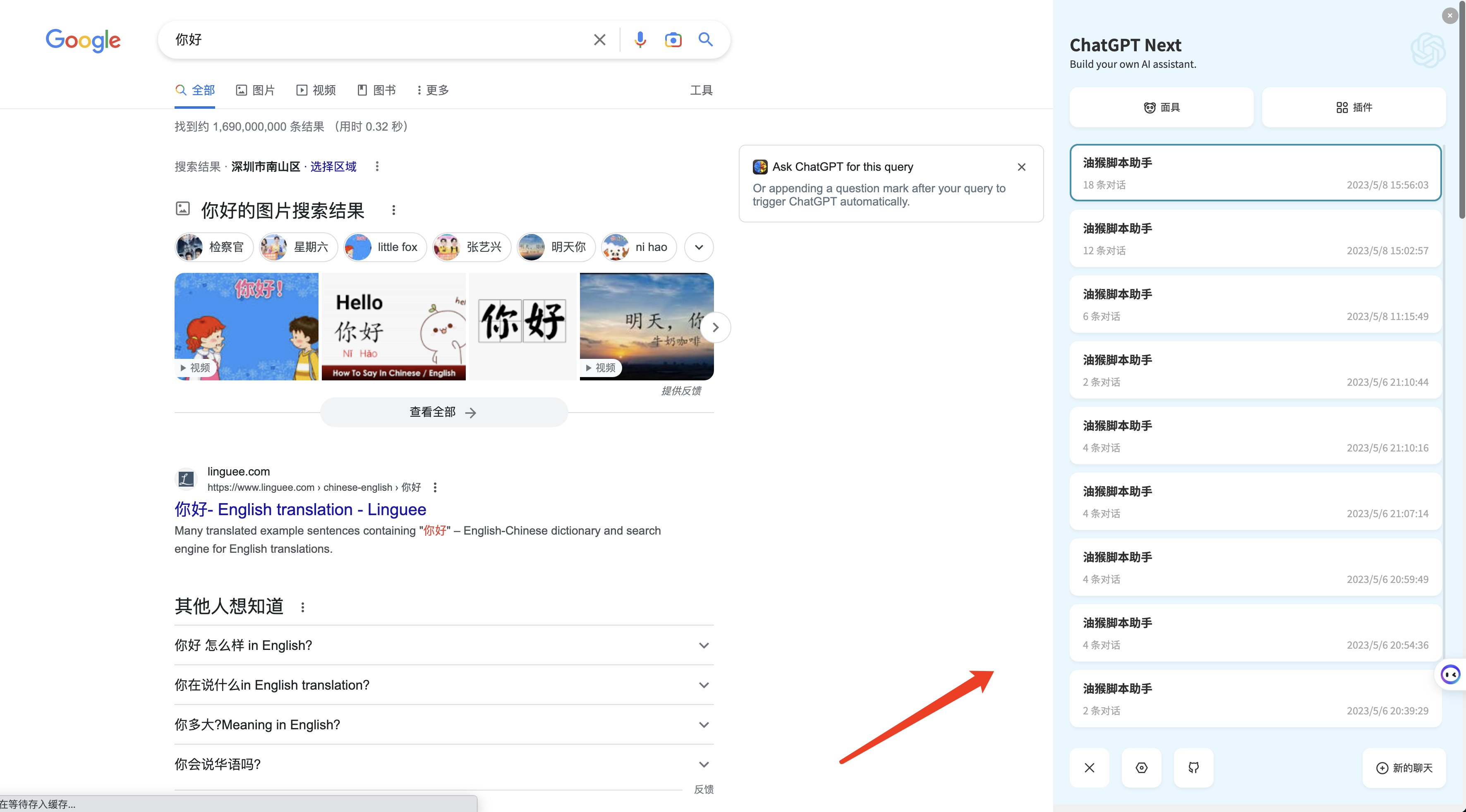
Task: Open the 'Hello 你好 Nǐ Hǎo' image thumbnail
Action: pos(393,326)
